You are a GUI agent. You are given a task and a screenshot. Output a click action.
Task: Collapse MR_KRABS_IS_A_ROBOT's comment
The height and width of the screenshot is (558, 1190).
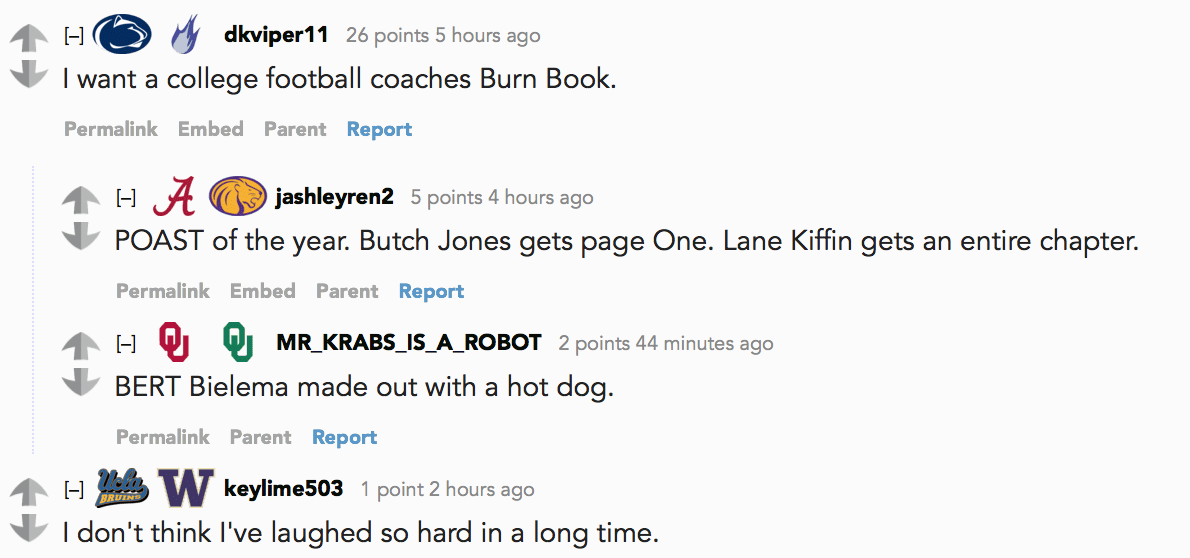pos(126,344)
